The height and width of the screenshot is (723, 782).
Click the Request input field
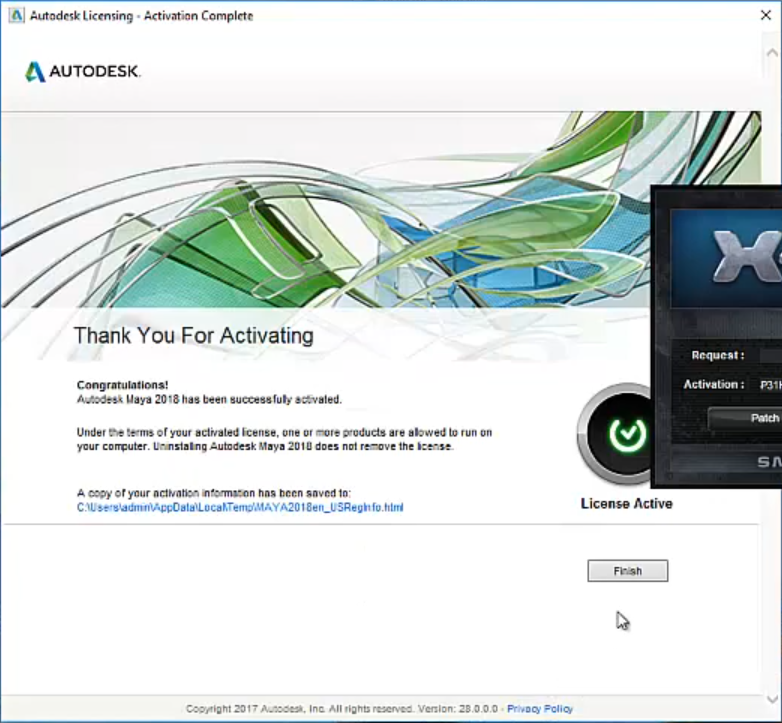click(770, 355)
